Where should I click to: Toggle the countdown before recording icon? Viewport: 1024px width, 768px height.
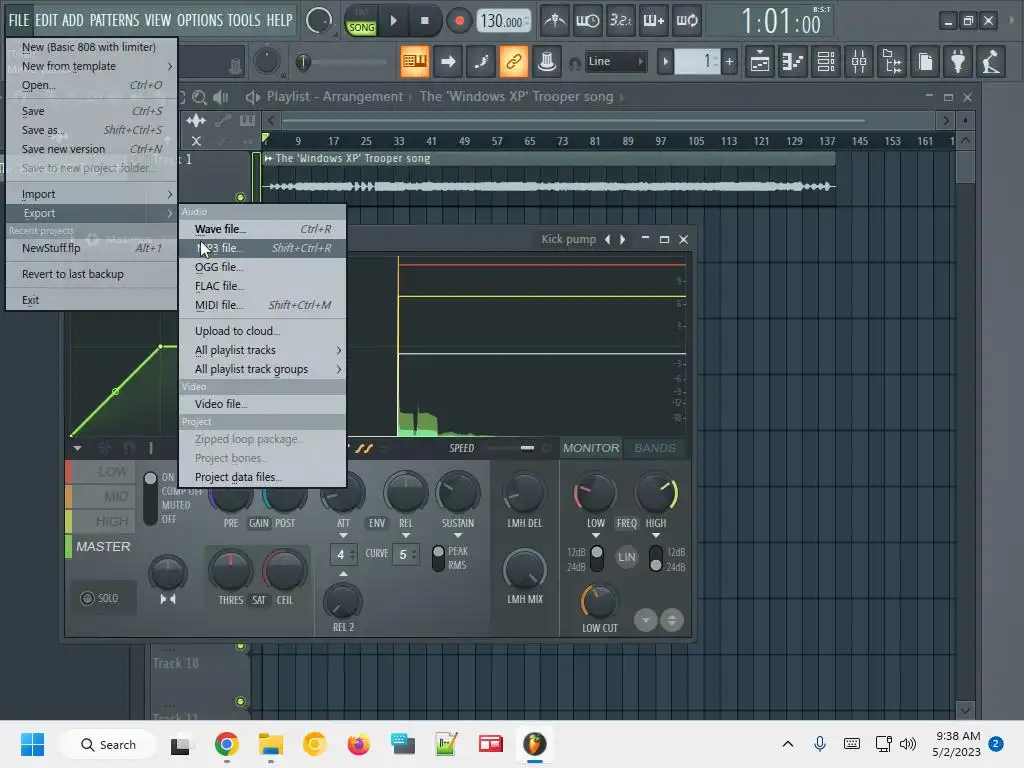[x=620, y=21]
